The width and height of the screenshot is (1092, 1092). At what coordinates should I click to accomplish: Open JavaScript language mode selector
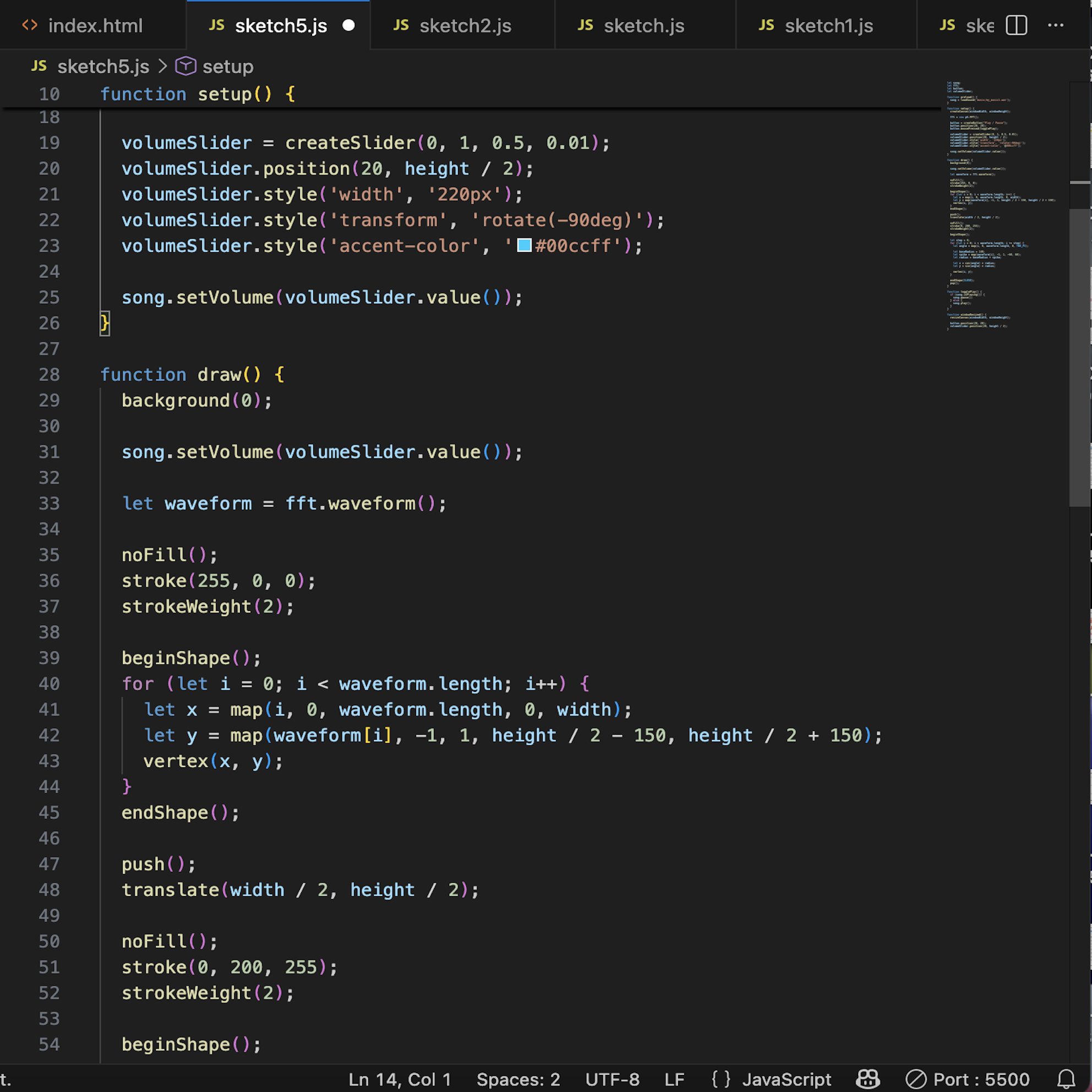tap(786, 1079)
